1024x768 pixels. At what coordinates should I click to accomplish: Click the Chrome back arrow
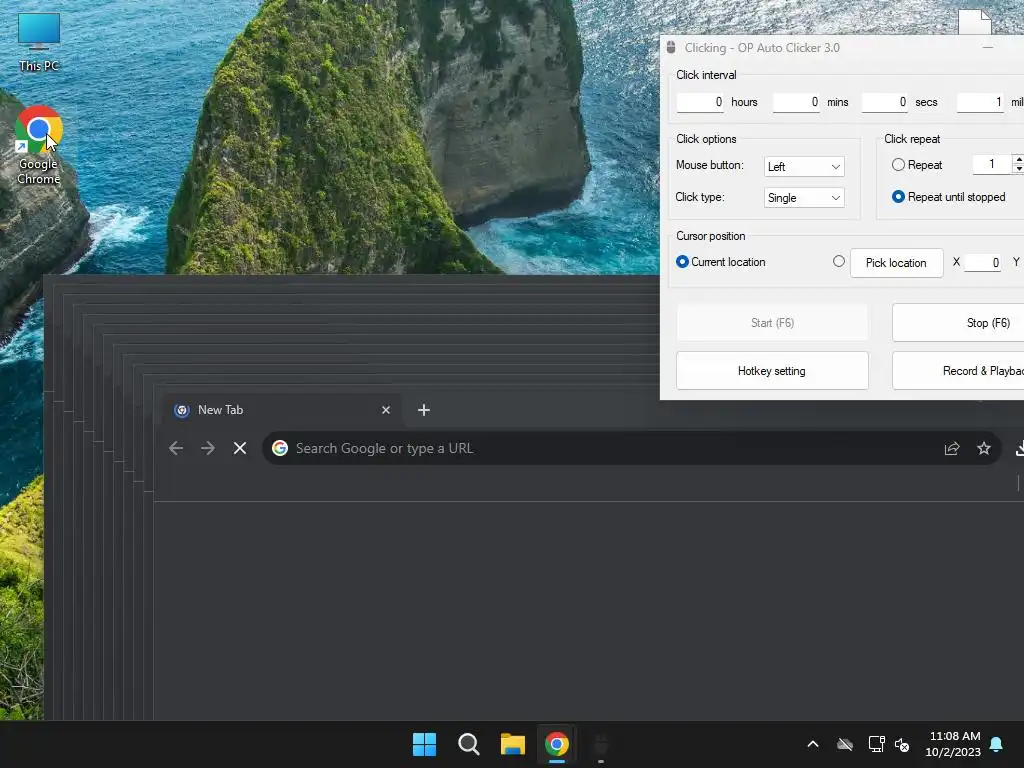[176, 448]
